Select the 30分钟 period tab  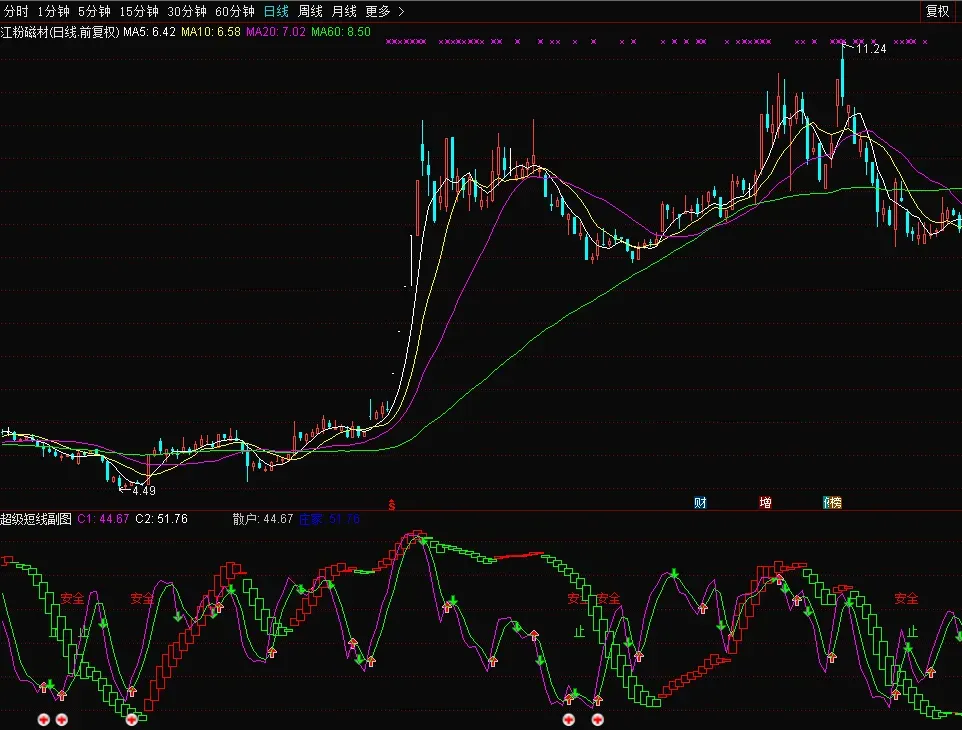187,11
